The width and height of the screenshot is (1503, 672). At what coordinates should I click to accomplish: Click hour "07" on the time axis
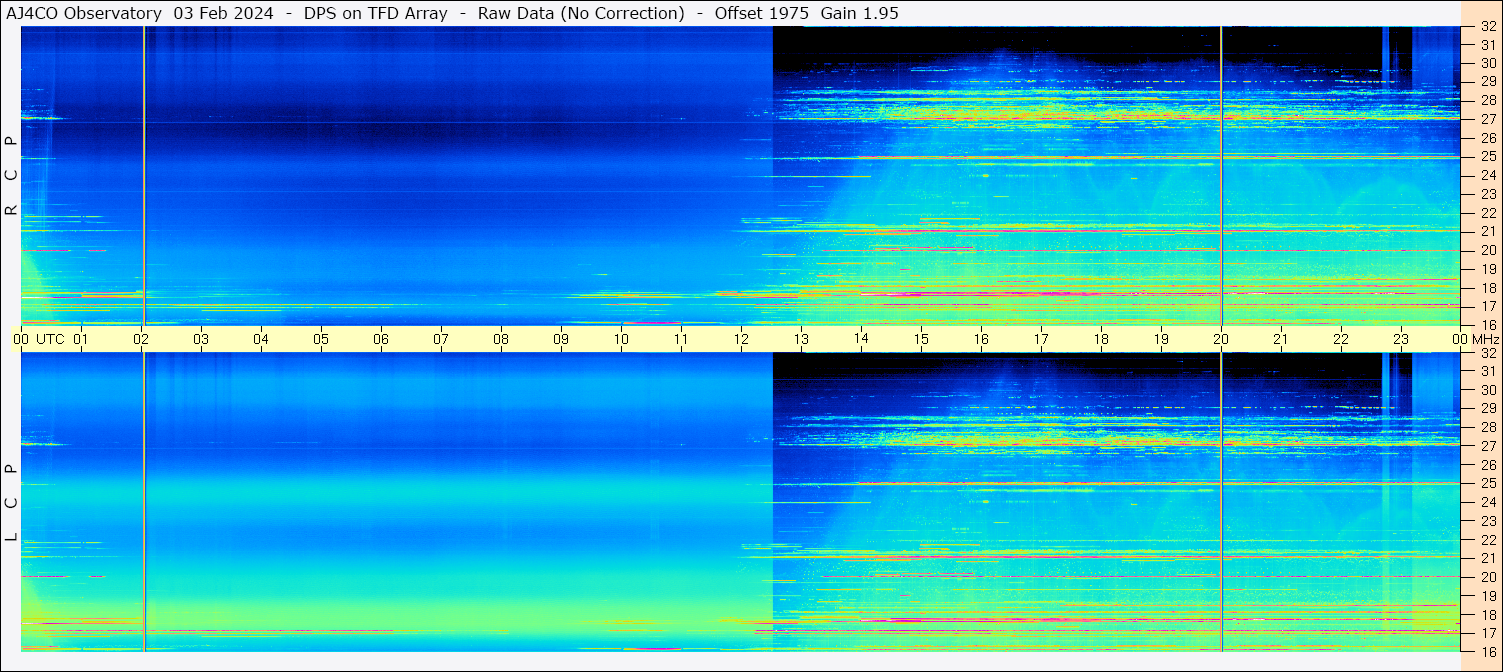441,339
